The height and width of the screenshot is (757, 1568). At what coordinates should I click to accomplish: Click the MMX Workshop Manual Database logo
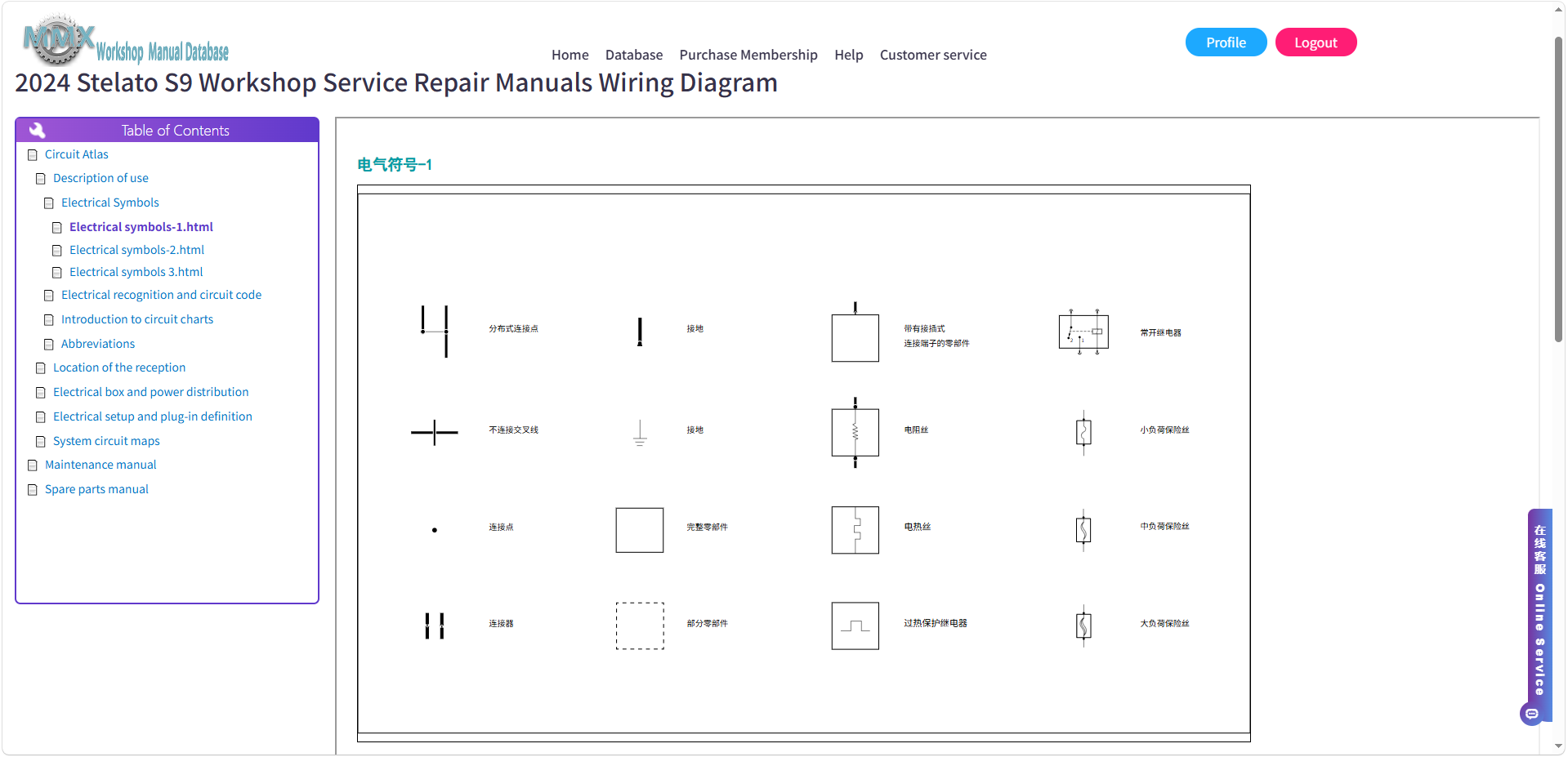126,40
